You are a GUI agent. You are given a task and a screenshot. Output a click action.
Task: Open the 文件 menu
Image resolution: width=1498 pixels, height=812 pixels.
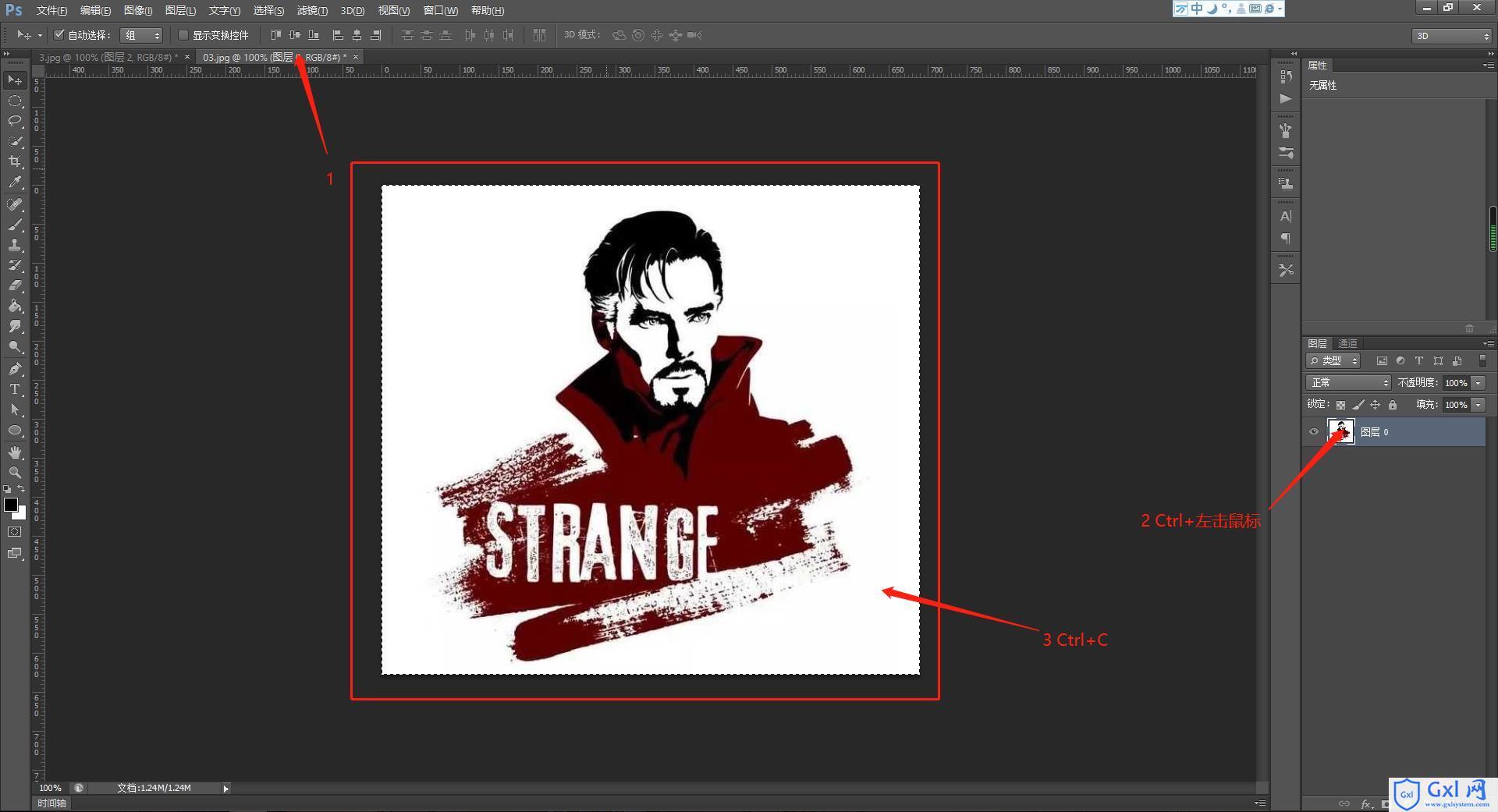pyautogui.click(x=51, y=10)
